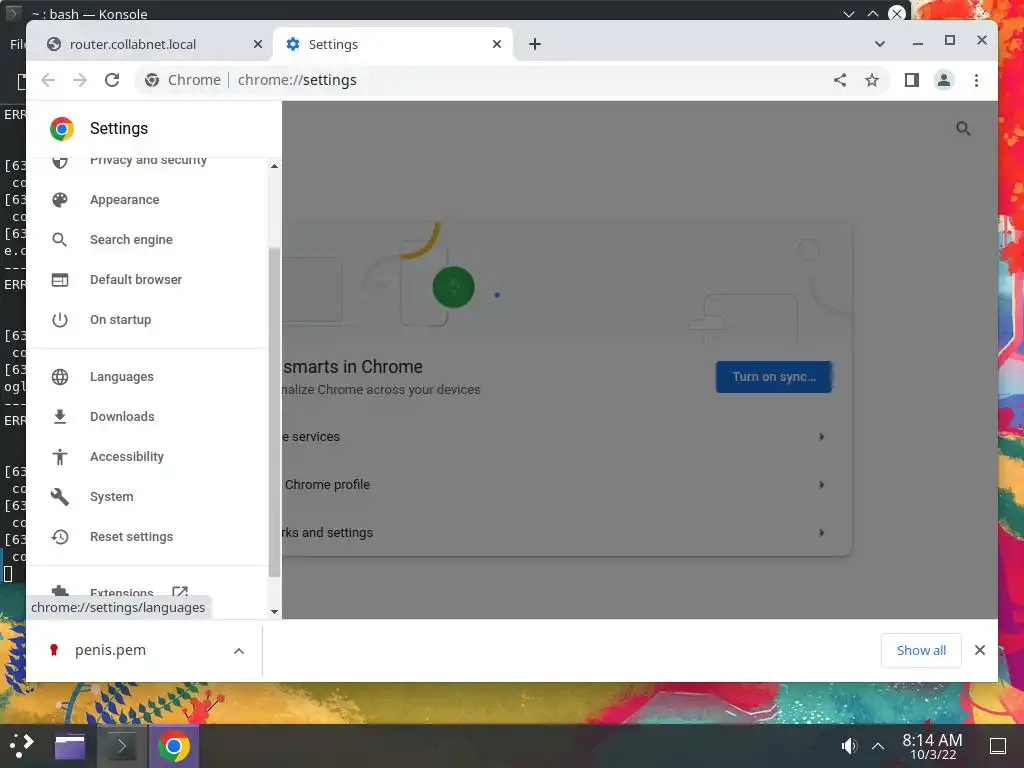
Task: Click the System wrench icon
Action: (60, 496)
